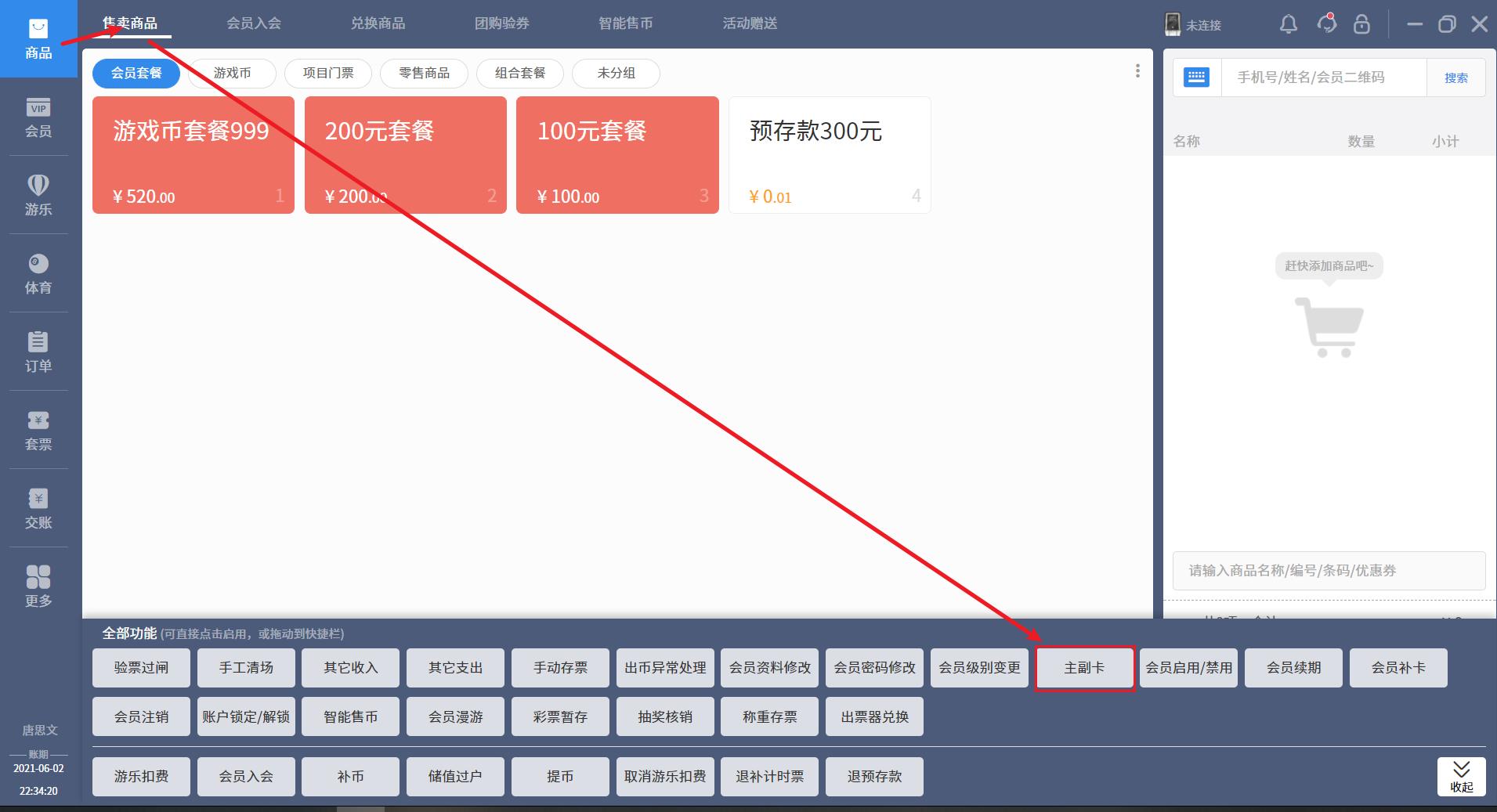
Task: Focus the 手机号/姓名/会员二维码 search field
Action: [x=1324, y=78]
